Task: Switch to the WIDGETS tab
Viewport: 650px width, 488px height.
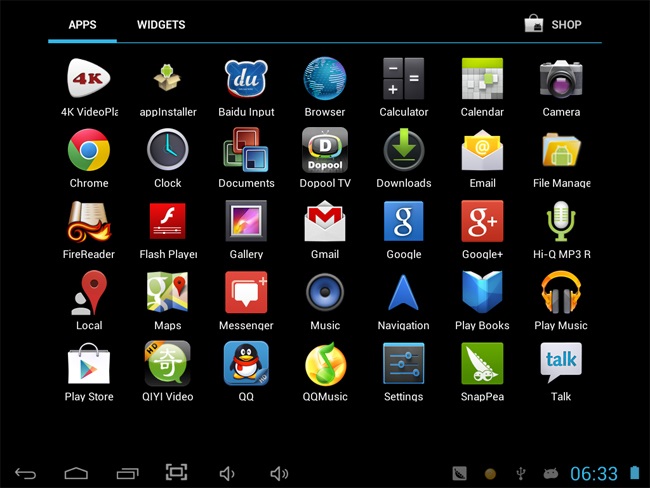Action: 161,25
